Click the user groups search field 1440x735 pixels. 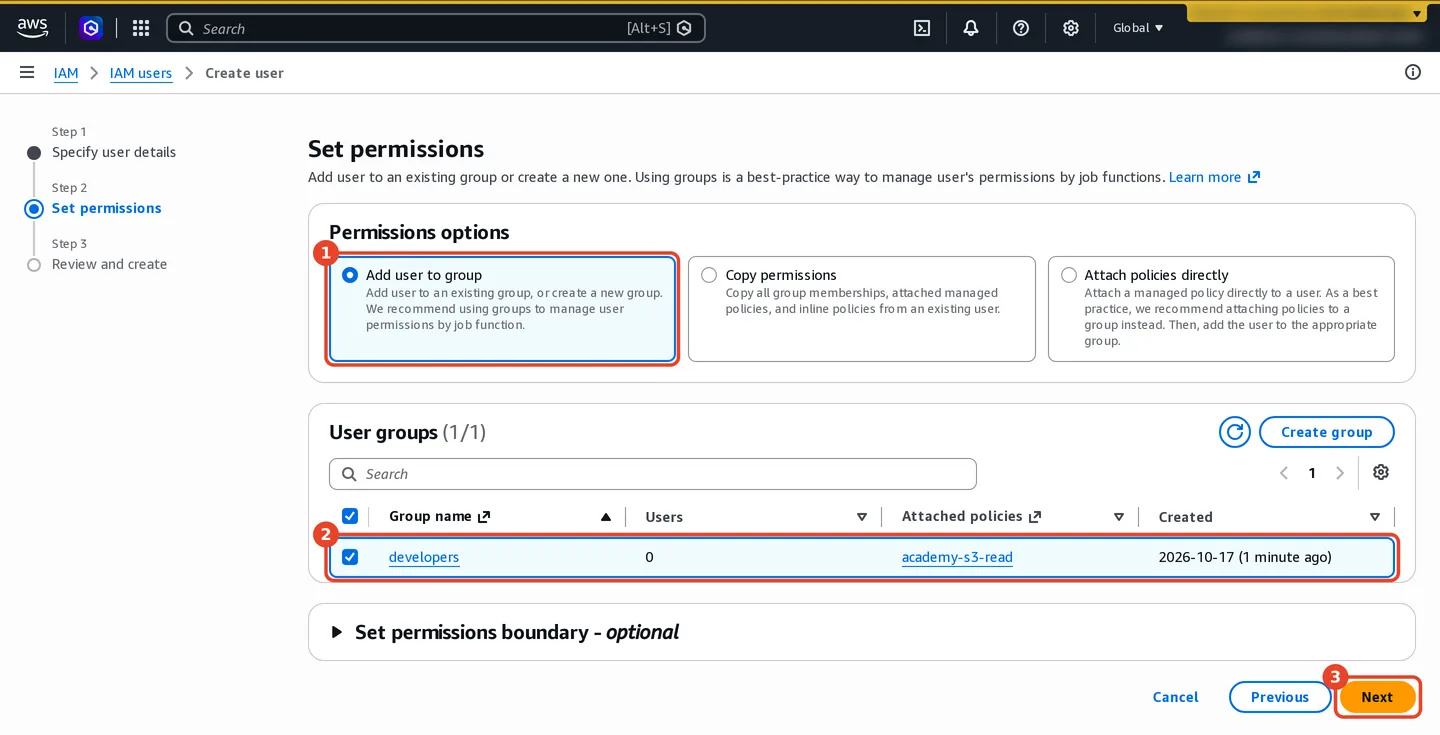click(x=653, y=474)
